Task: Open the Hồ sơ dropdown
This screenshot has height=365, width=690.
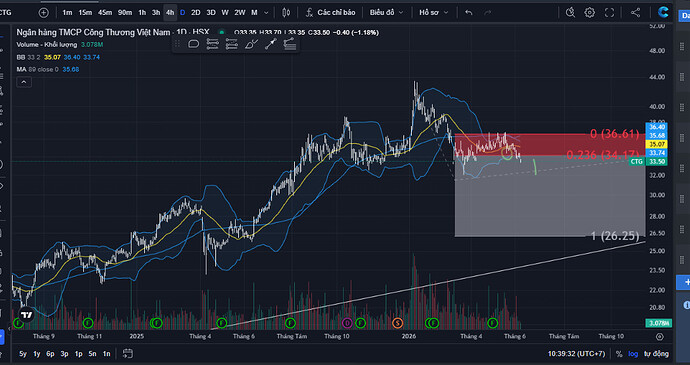Action: coord(434,12)
